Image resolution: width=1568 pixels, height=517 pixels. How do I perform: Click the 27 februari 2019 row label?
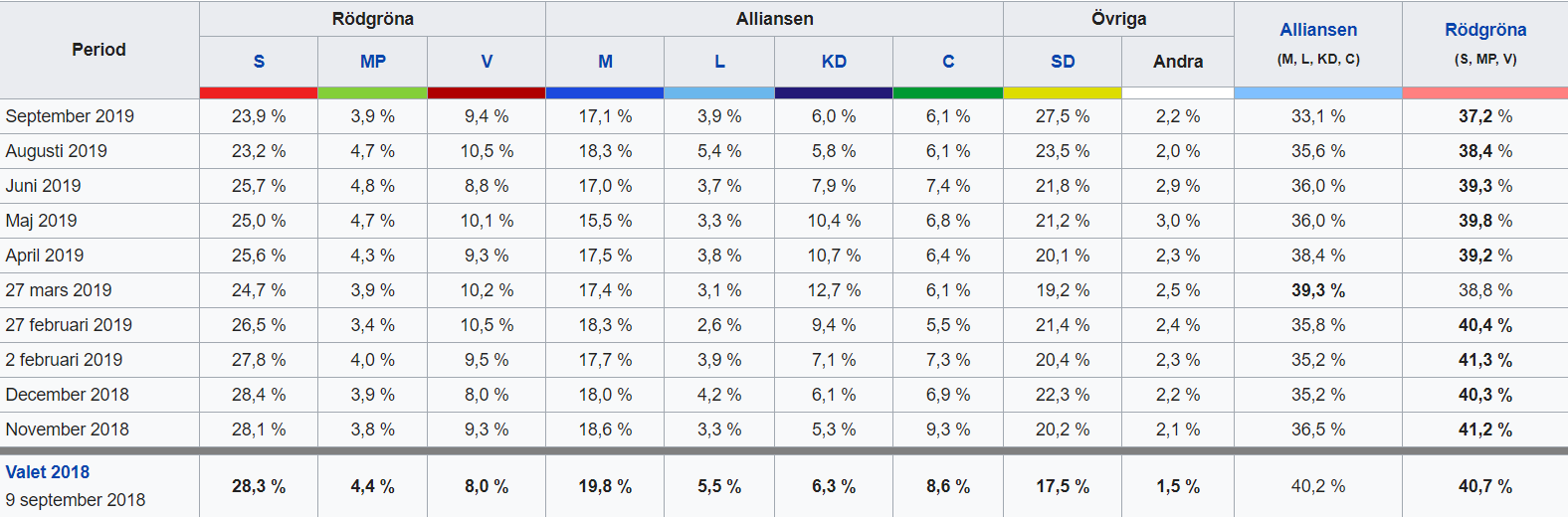click(69, 325)
